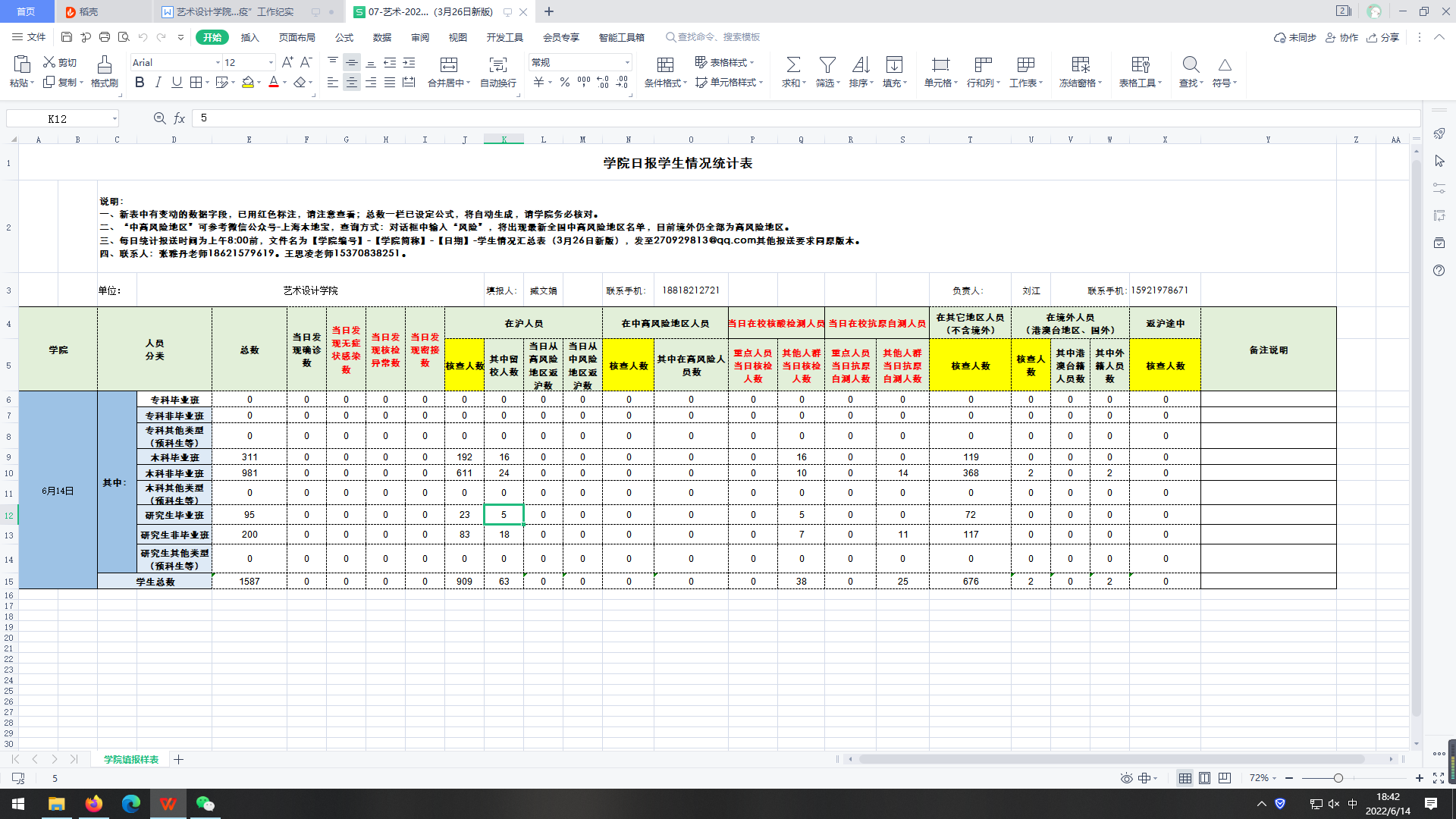Click the Filter (筛选) funnel icon
The image size is (1456, 819).
[827, 65]
